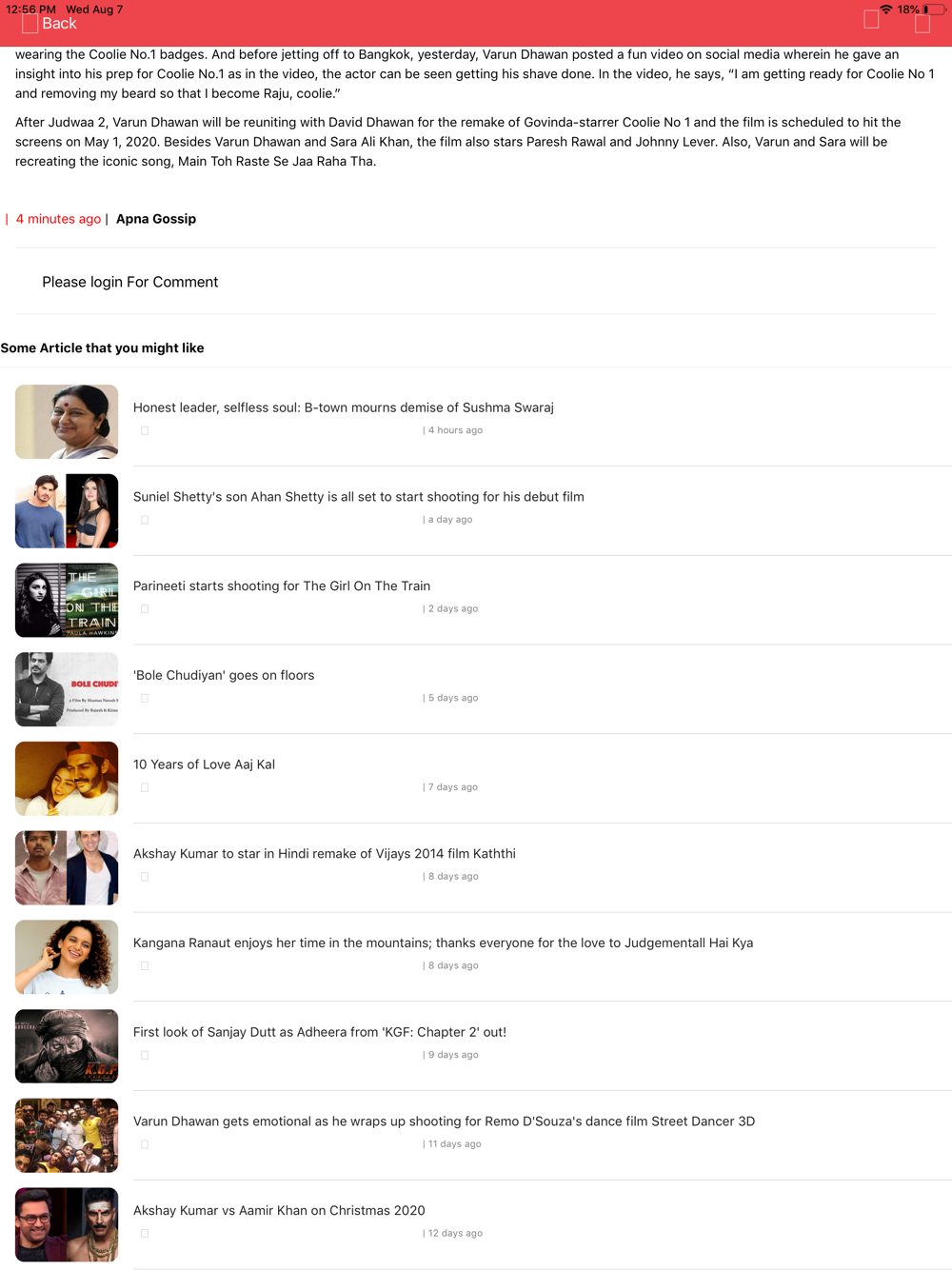Image resolution: width=952 pixels, height=1270 pixels.
Task: Open Akshay Kumar Kaththi remake article
Action: point(325,854)
